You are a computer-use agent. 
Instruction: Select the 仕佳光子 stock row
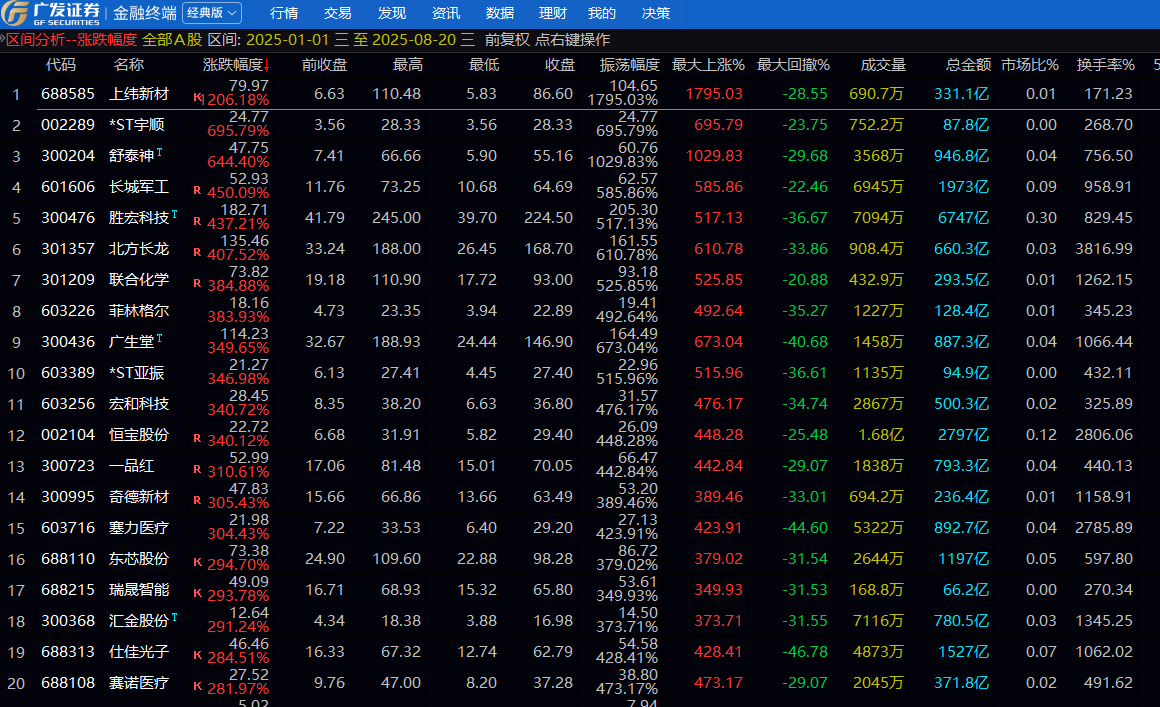[580, 652]
